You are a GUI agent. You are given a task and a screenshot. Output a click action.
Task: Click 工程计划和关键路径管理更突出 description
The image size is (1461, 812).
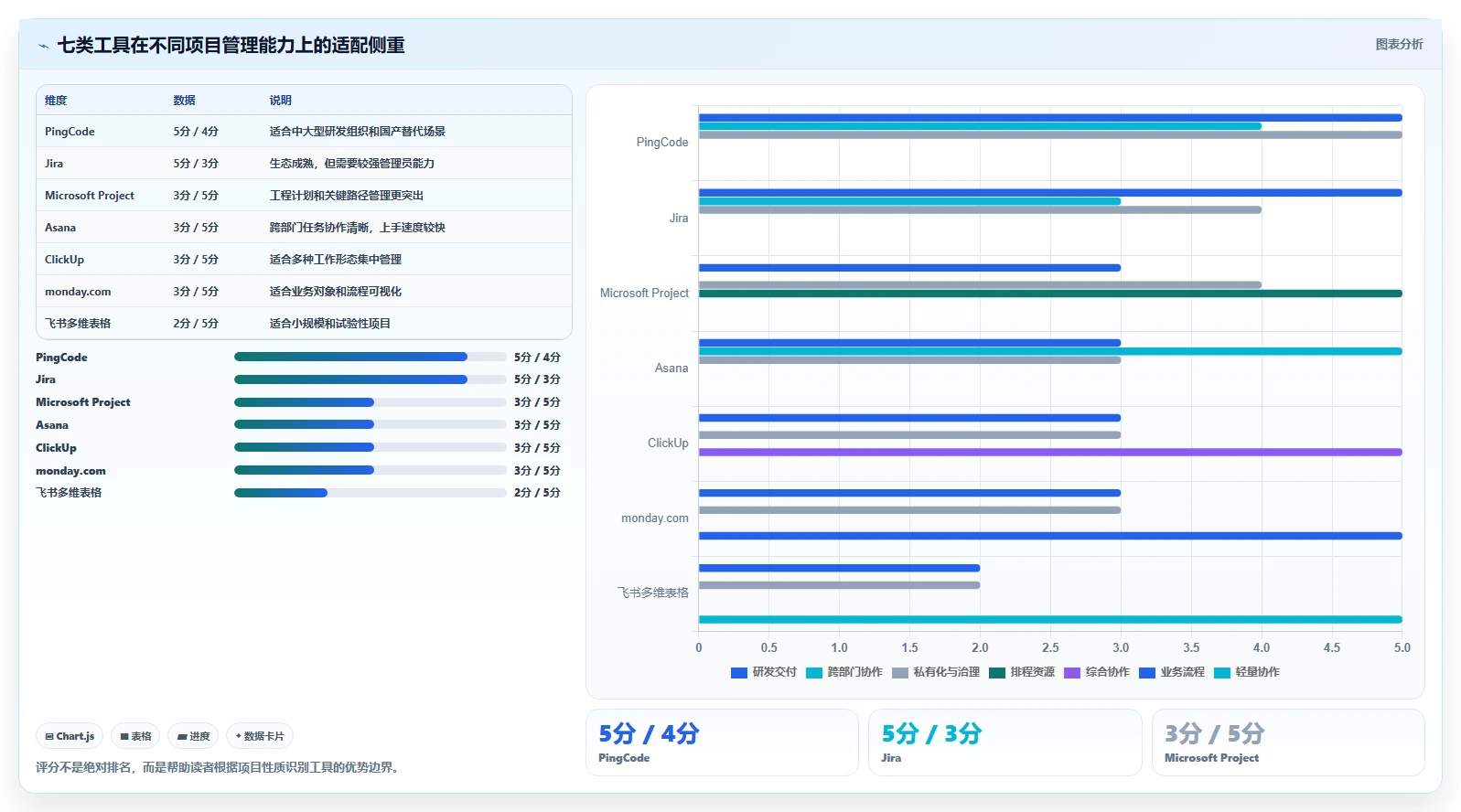pyautogui.click(x=346, y=196)
